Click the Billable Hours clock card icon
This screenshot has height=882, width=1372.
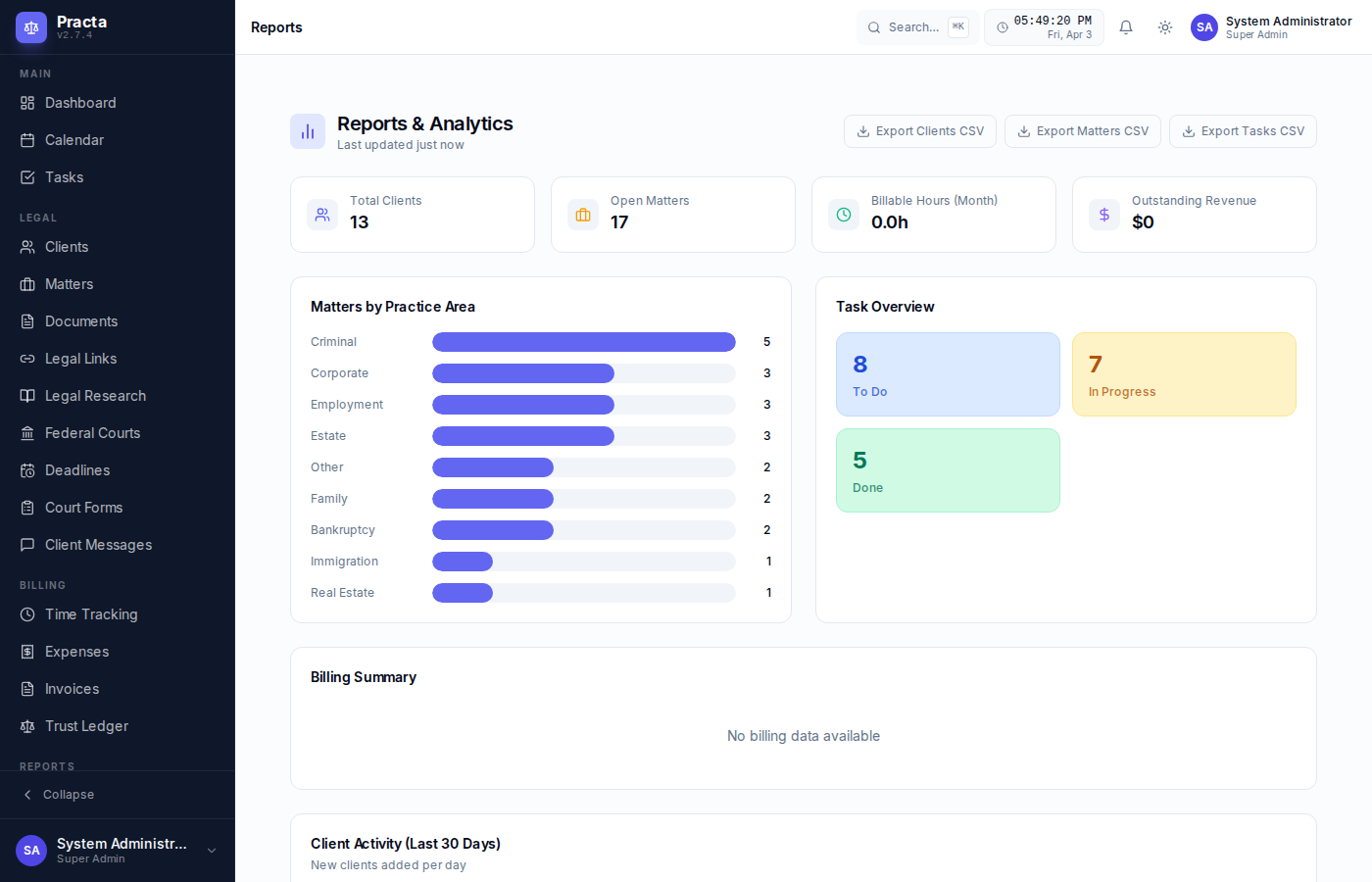(844, 215)
